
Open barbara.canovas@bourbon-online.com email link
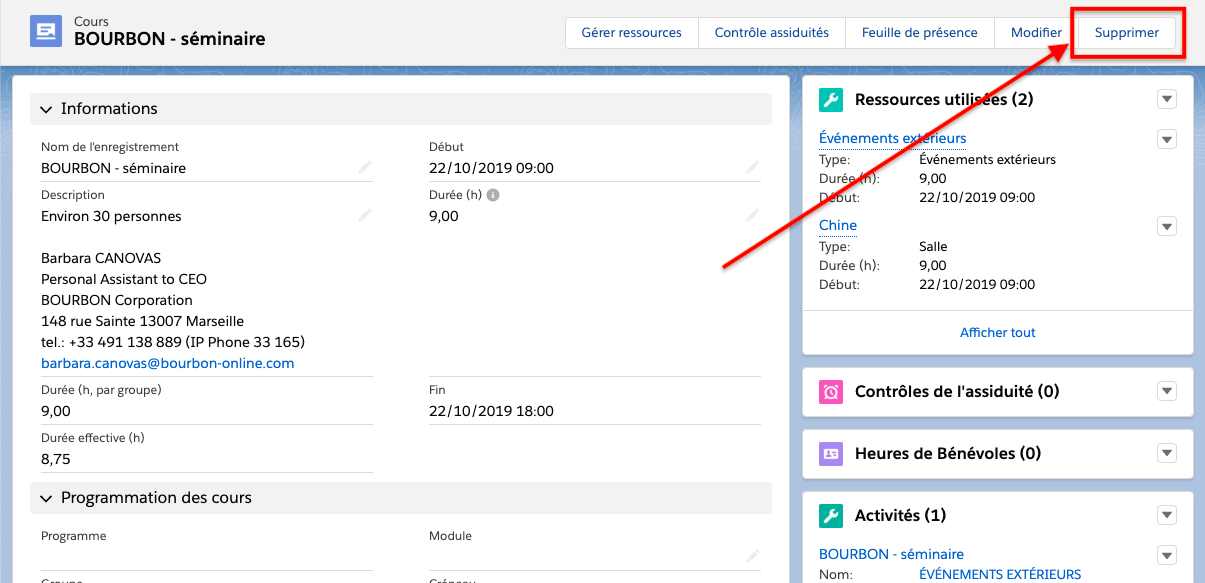[x=167, y=363]
